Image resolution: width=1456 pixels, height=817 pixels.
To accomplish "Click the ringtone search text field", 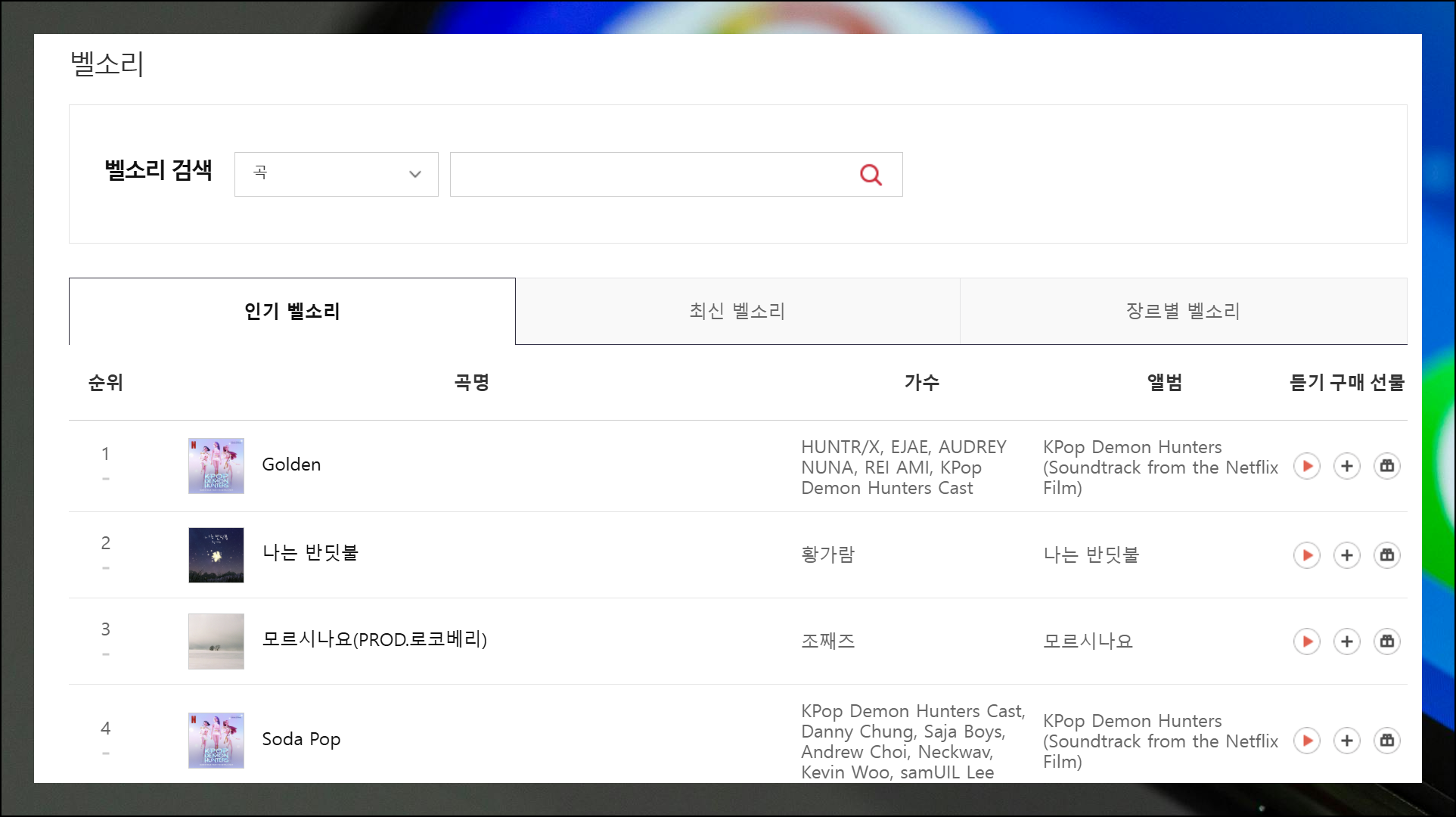I will point(650,175).
